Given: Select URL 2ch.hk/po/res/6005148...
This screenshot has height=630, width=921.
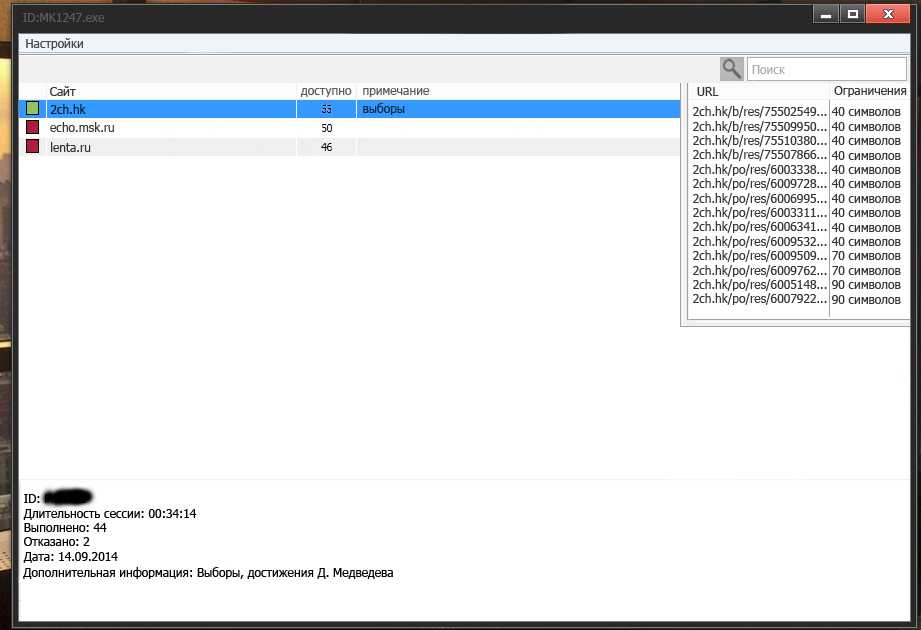Looking at the screenshot, I should pyautogui.click(x=759, y=285).
